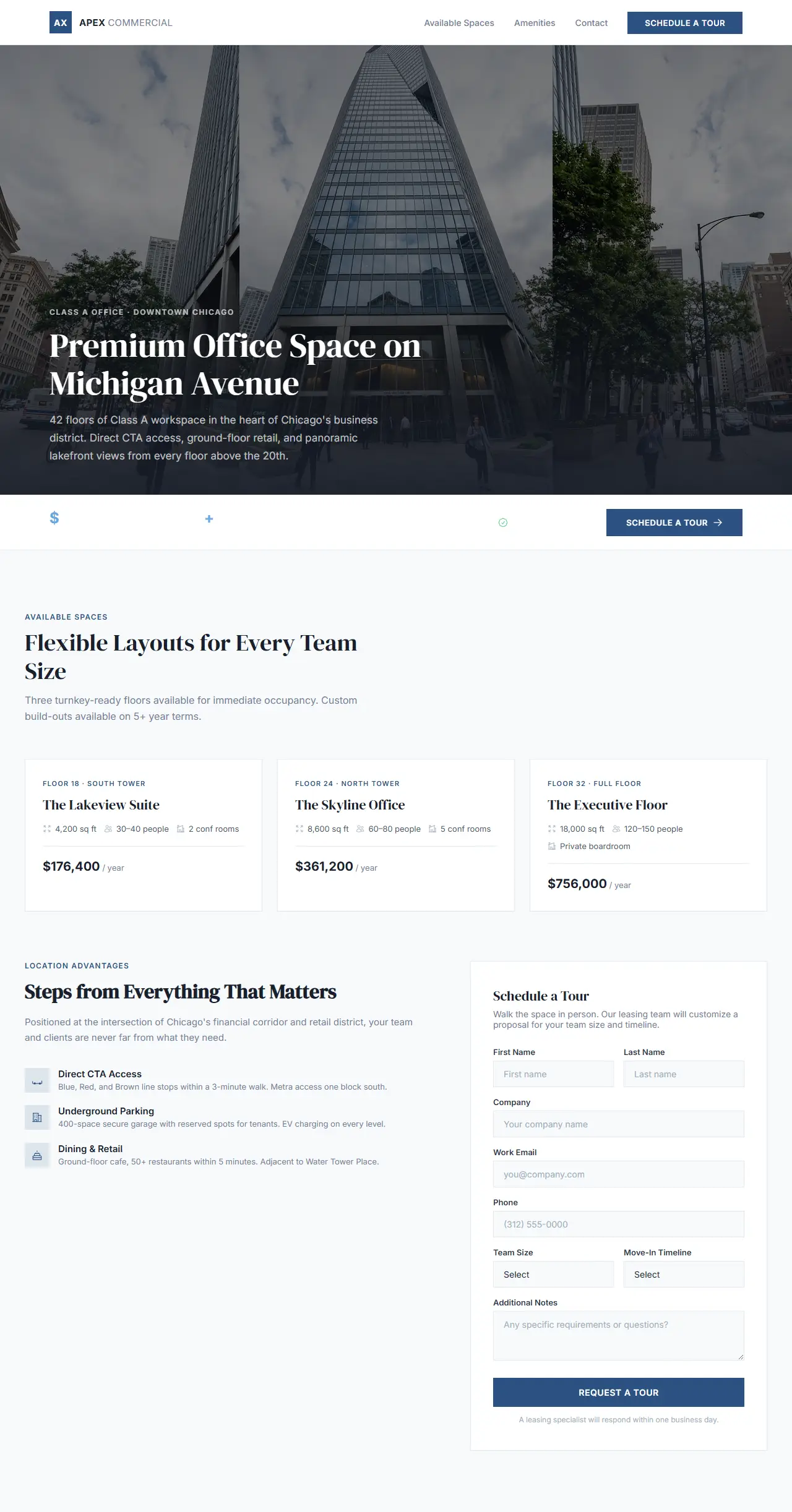
Task: Click the dollar sign icon below hero
Action: [54, 518]
